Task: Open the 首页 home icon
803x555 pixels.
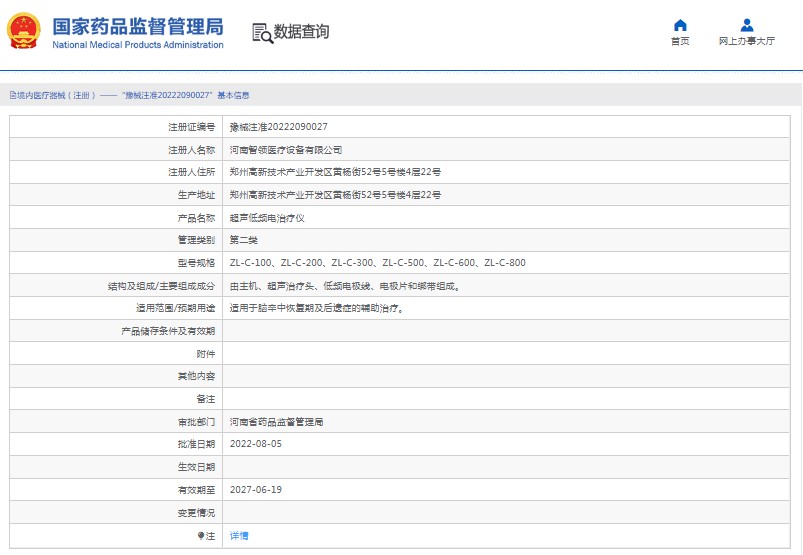Action: (x=680, y=25)
